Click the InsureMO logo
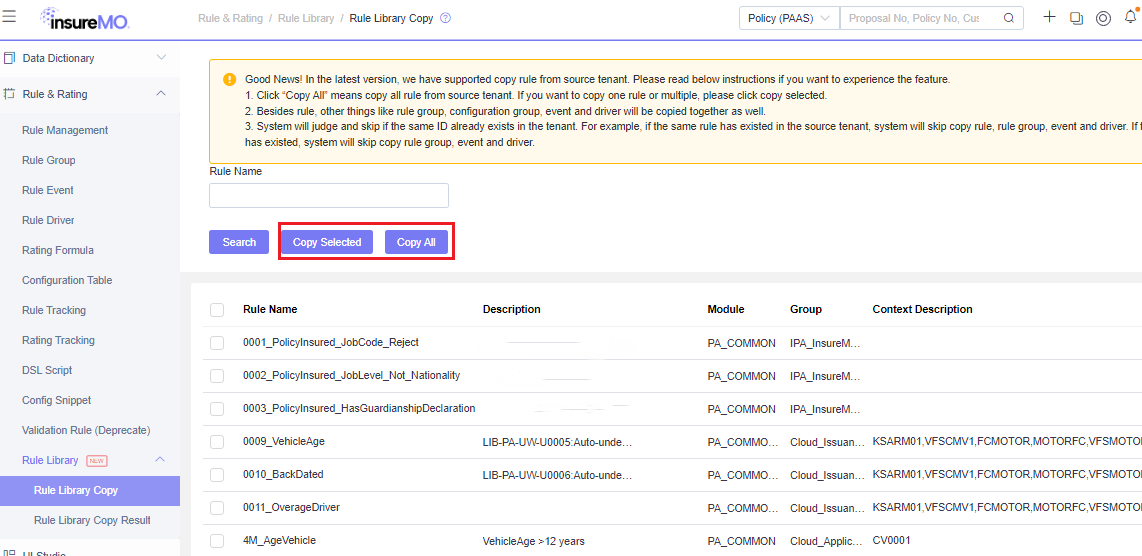This screenshot has width=1142, height=556. pyautogui.click(x=84, y=18)
